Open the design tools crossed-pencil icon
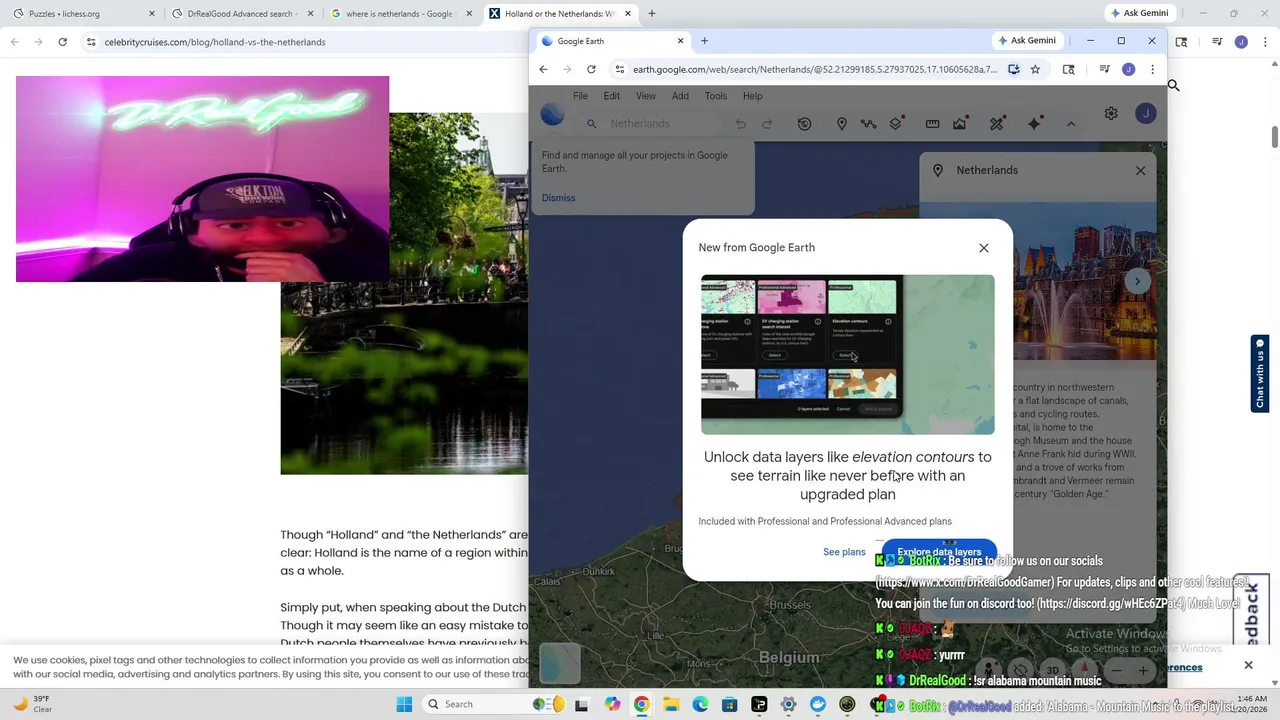Image resolution: width=1280 pixels, height=720 pixels. [x=997, y=124]
